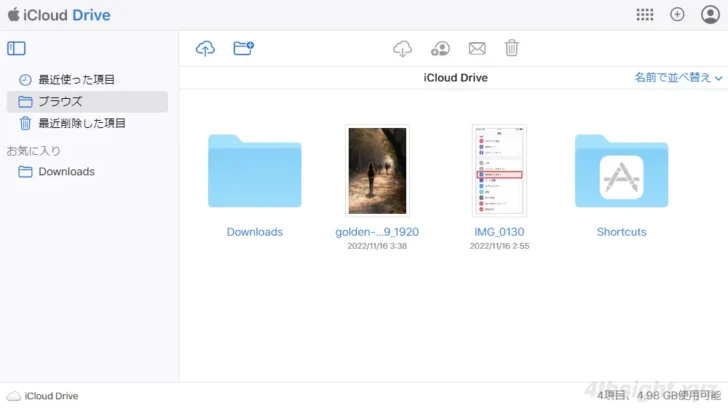Download the selected item from cloud

pos(403,48)
